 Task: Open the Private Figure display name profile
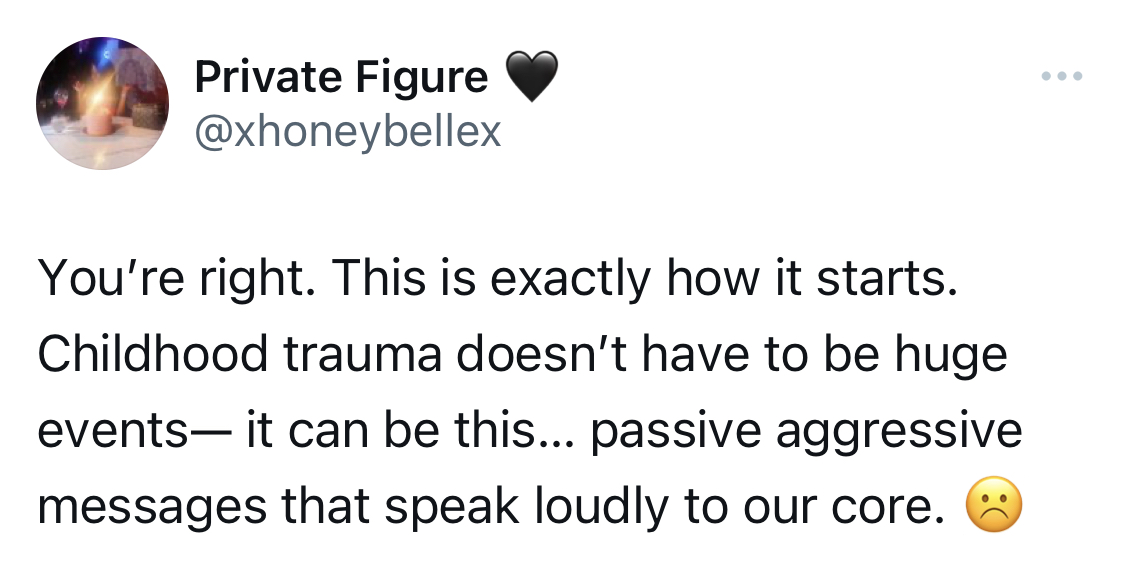[342, 77]
